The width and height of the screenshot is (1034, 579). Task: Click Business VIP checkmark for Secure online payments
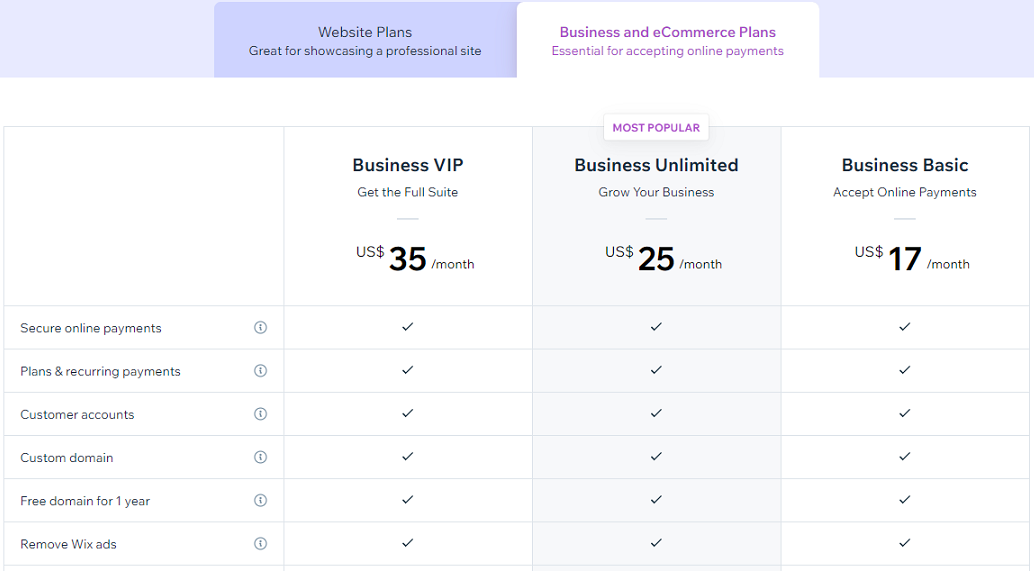coord(408,326)
